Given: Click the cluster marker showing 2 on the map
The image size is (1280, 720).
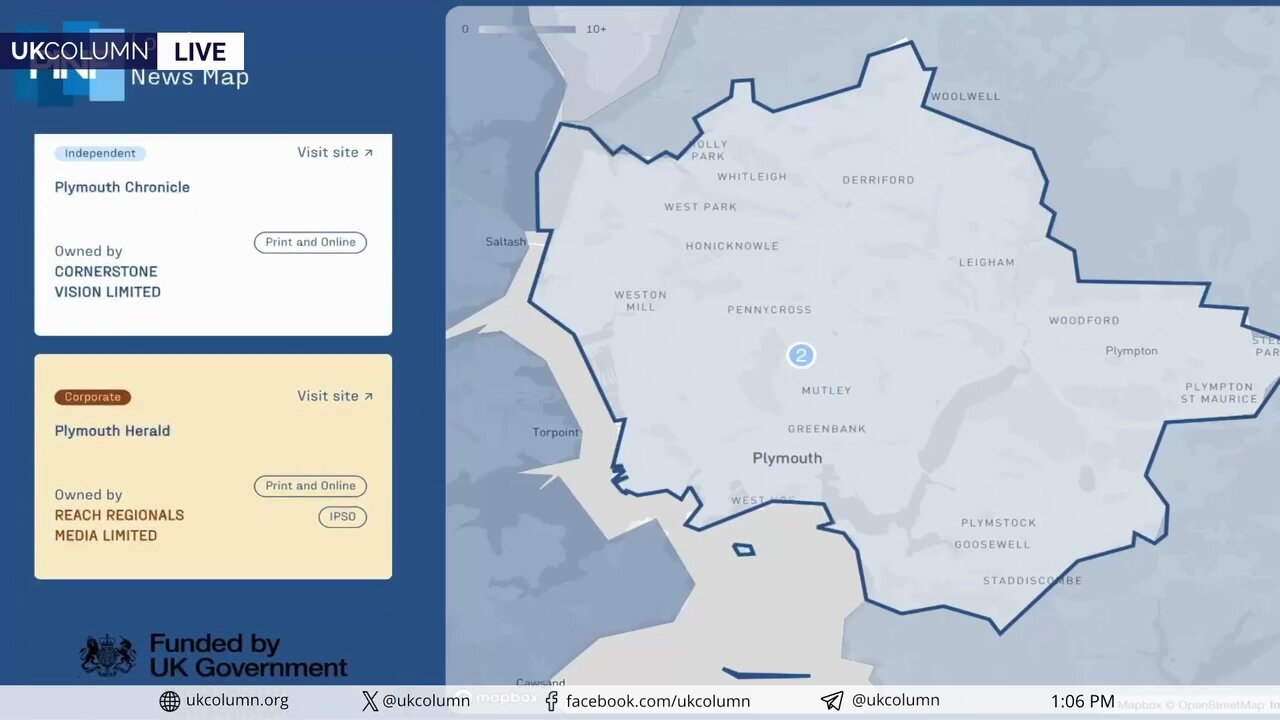Looking at the screenshot, I should [x=800, y=355].
